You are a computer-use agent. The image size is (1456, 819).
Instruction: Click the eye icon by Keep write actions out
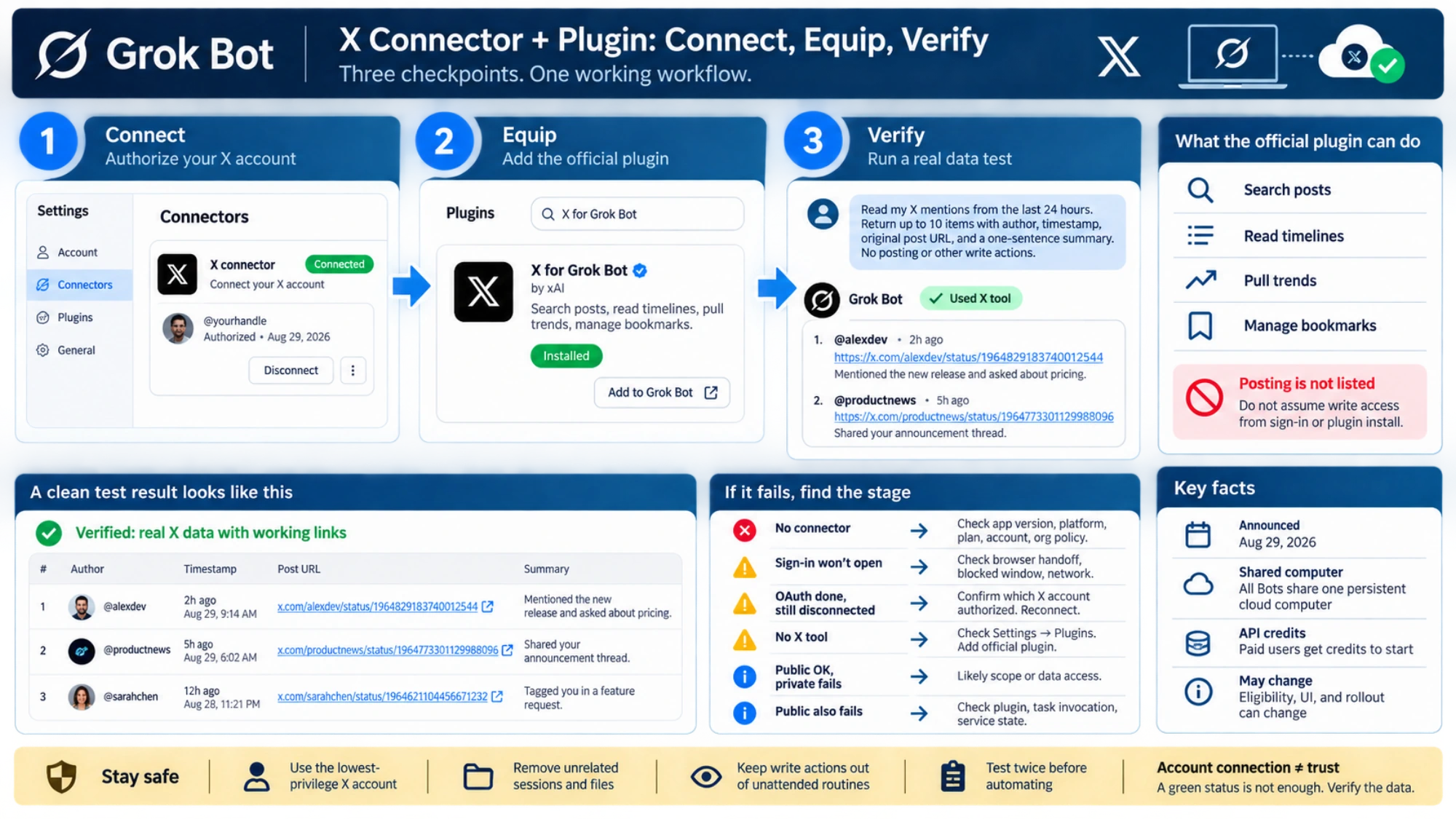tap(705, 777)
